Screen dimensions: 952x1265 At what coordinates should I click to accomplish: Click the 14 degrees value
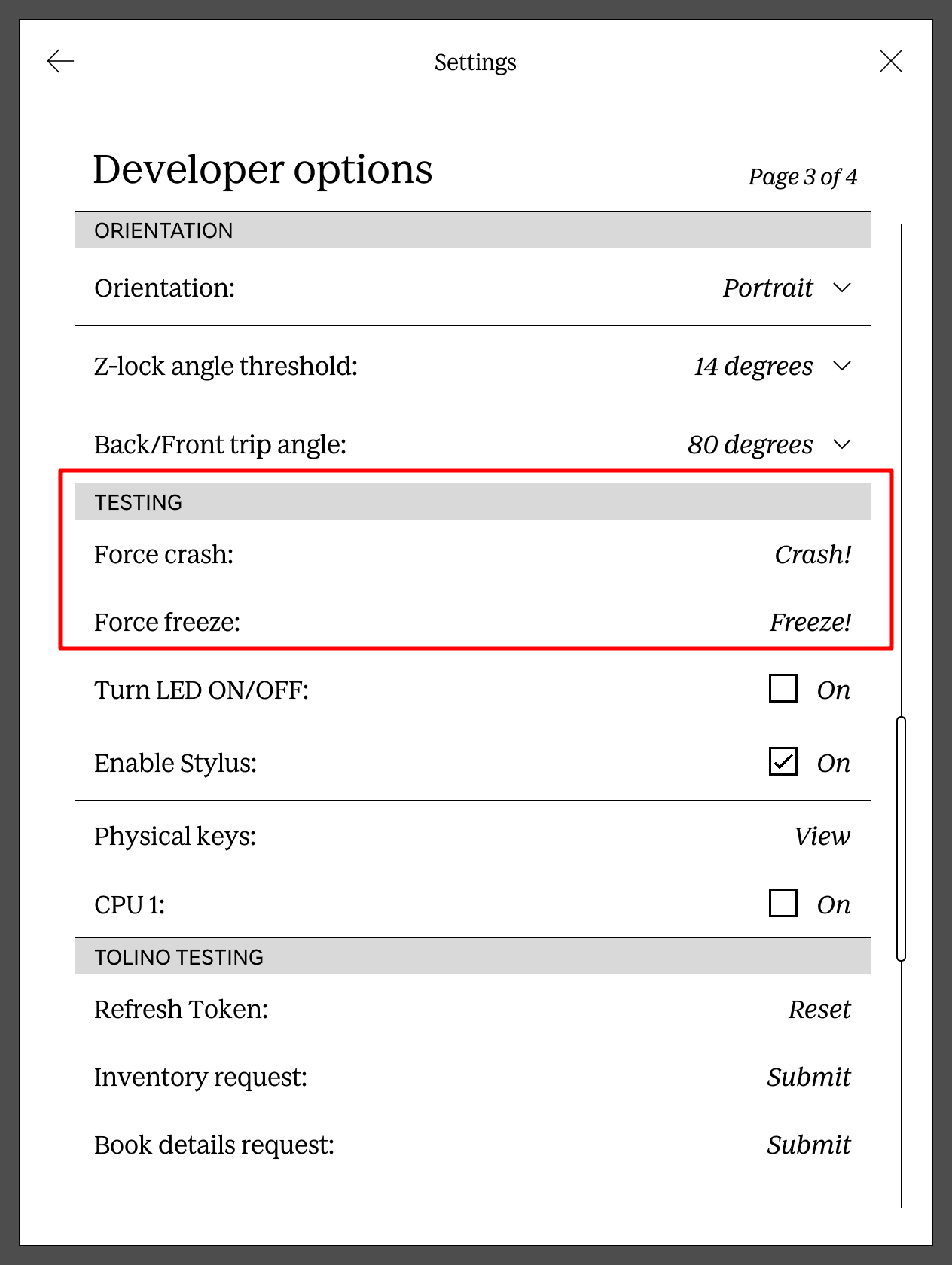coord(753,366)
